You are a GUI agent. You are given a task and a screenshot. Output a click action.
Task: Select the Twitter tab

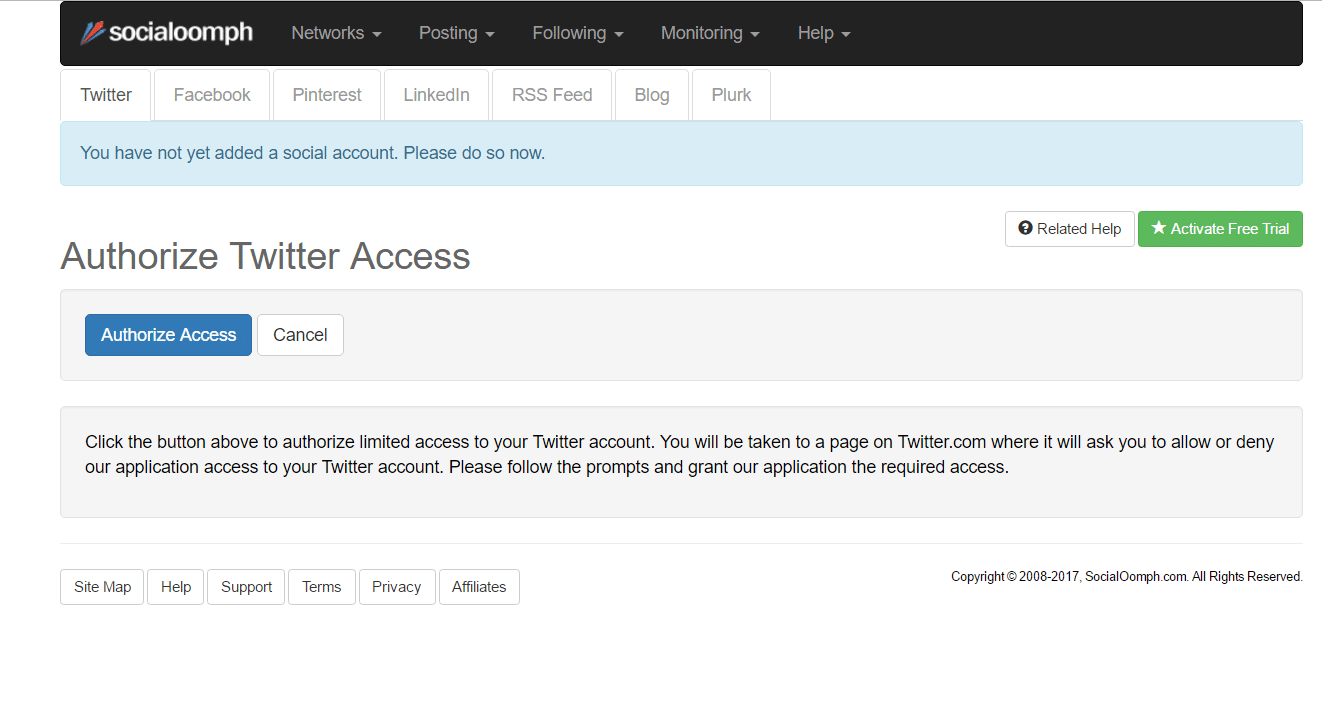(x=106, y=95)
